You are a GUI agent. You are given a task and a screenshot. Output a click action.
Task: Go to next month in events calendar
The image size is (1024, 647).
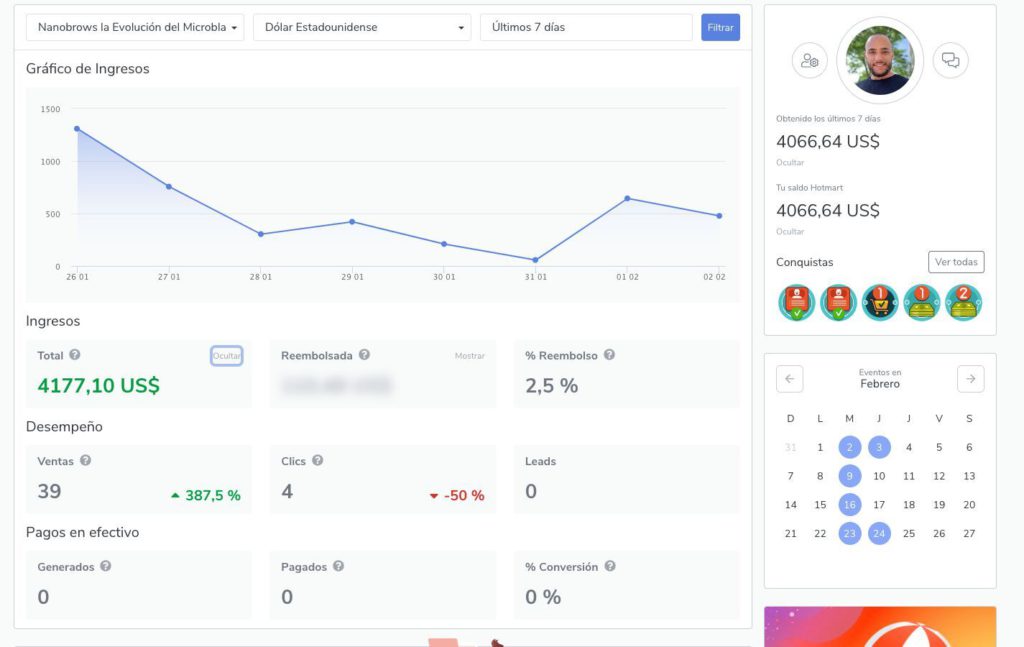coord(970,379)
